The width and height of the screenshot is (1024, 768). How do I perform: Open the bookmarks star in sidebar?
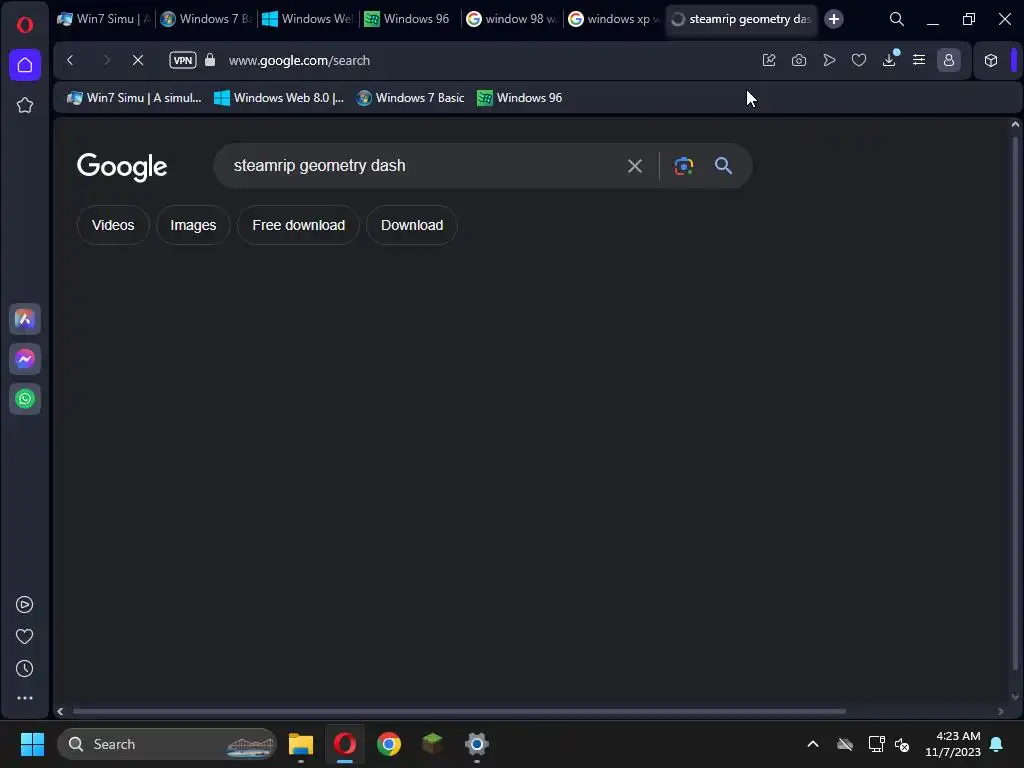click(25, 105)
